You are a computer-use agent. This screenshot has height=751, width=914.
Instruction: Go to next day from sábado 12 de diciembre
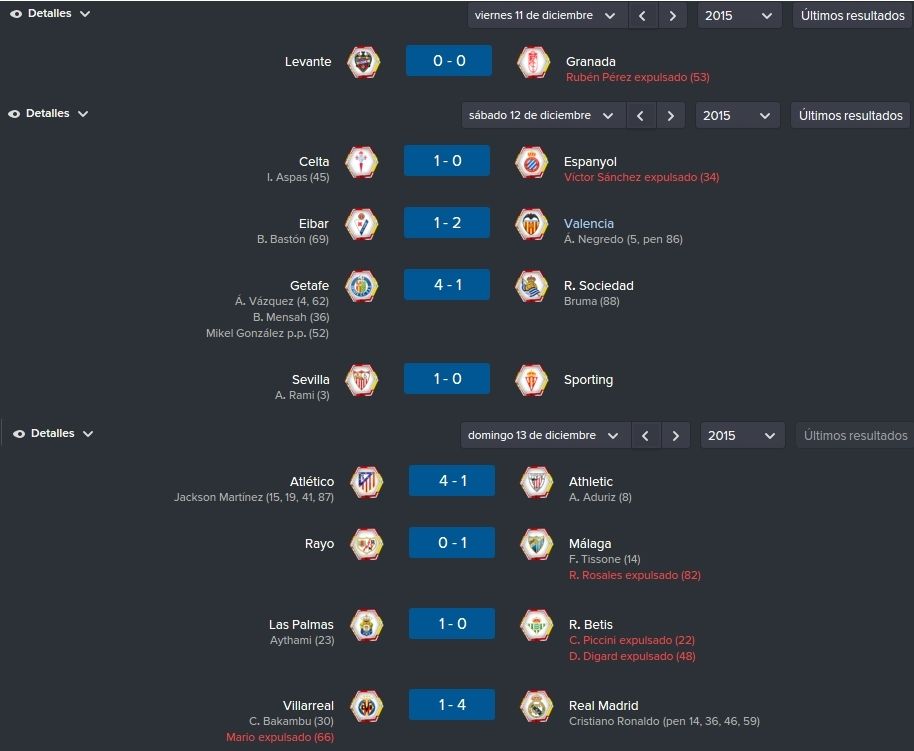click(x=670, y=115)
